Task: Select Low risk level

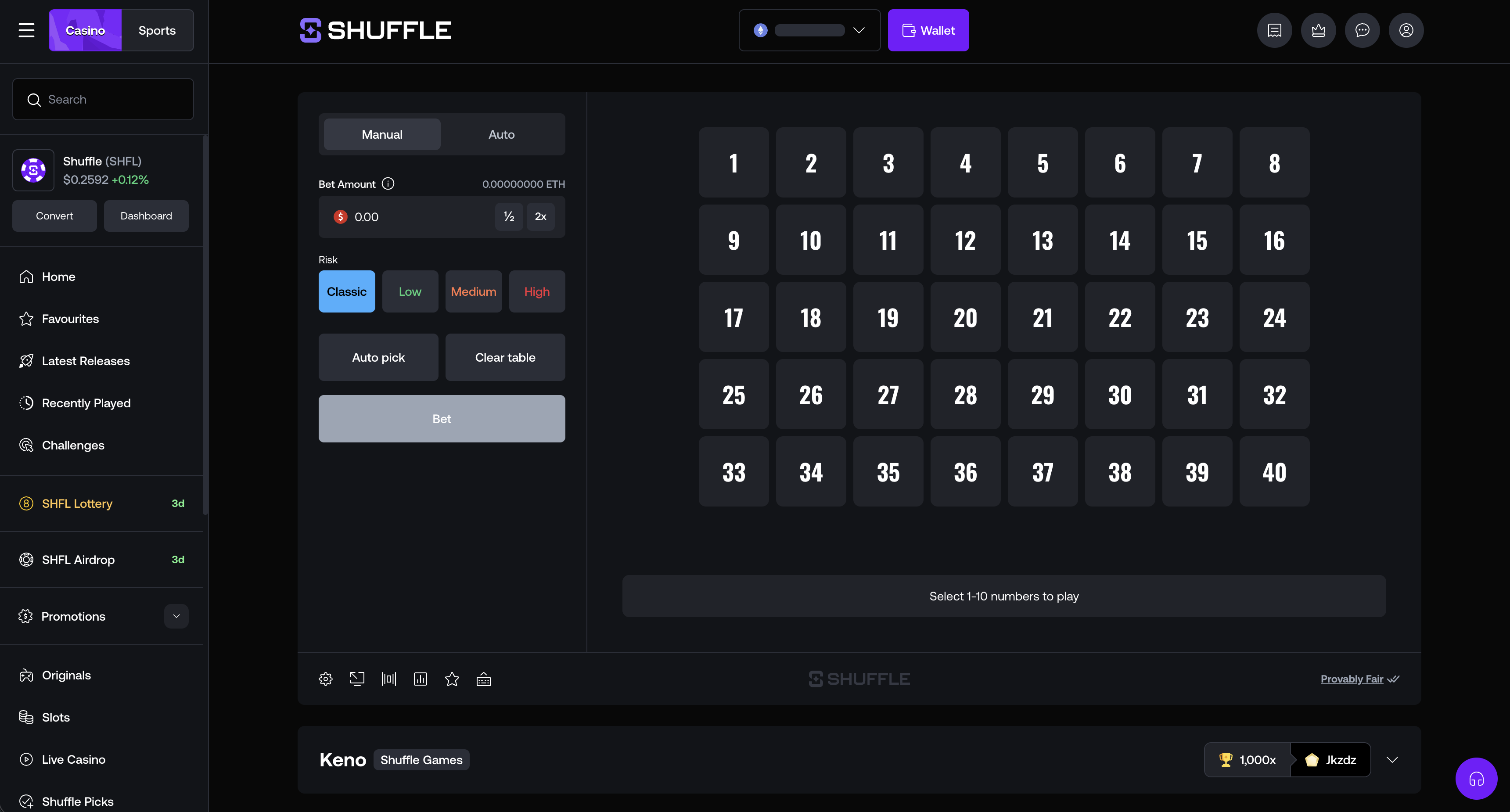Action: pyautogui.click(x=410, y=291)
